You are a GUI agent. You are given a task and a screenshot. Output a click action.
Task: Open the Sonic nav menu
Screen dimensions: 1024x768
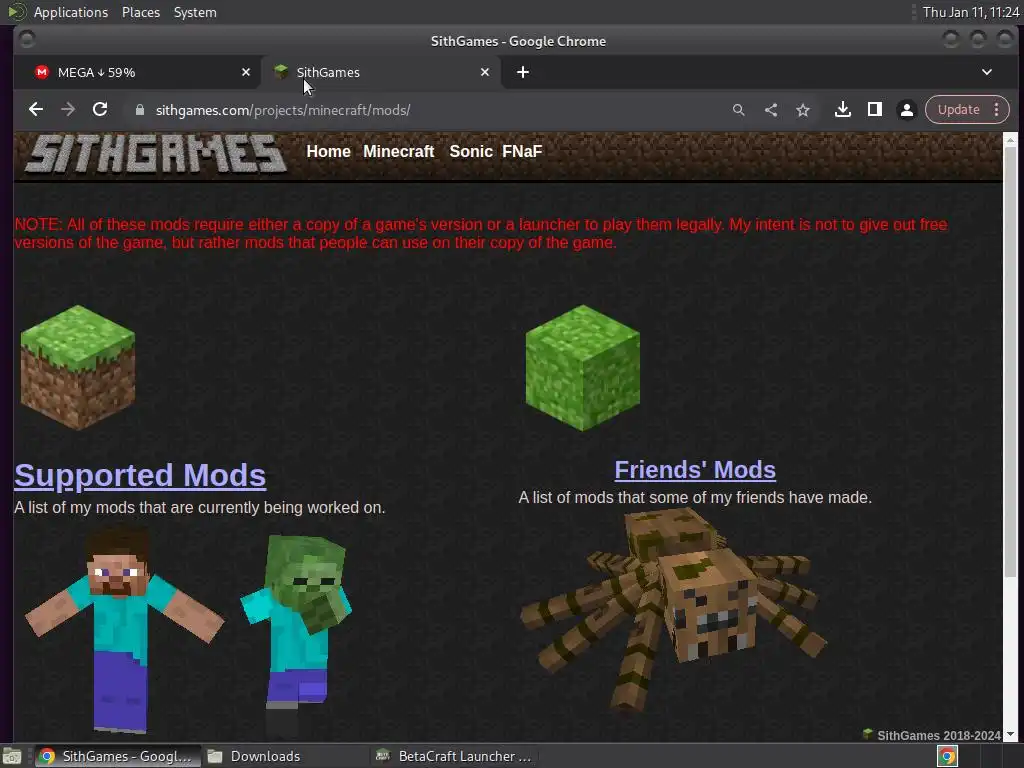471,152
